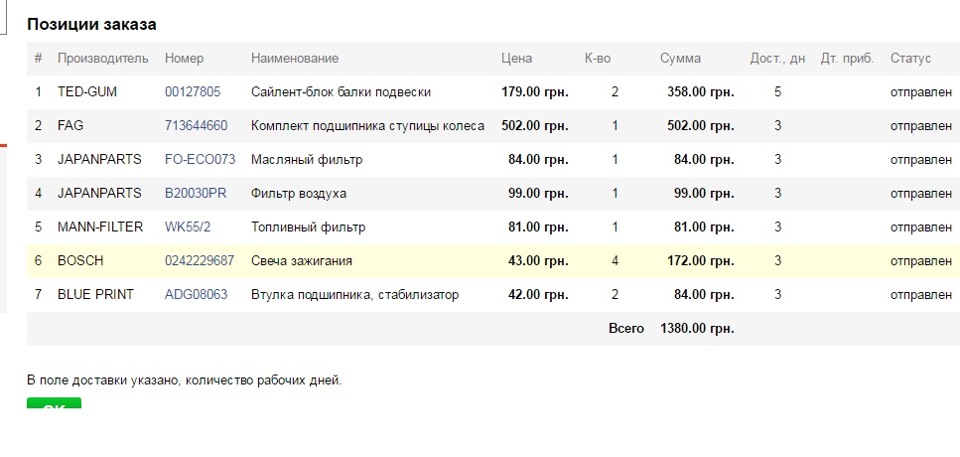Viewport: 960px width, 457px height.
Task: Click the Наименование column header
Action: [294, 58]
